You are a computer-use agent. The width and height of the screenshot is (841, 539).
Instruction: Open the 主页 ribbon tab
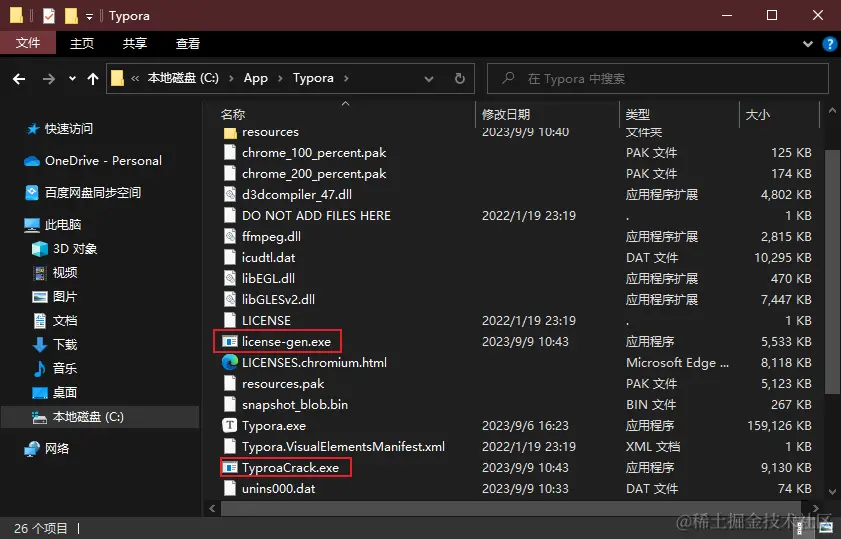tap(82, 43)
